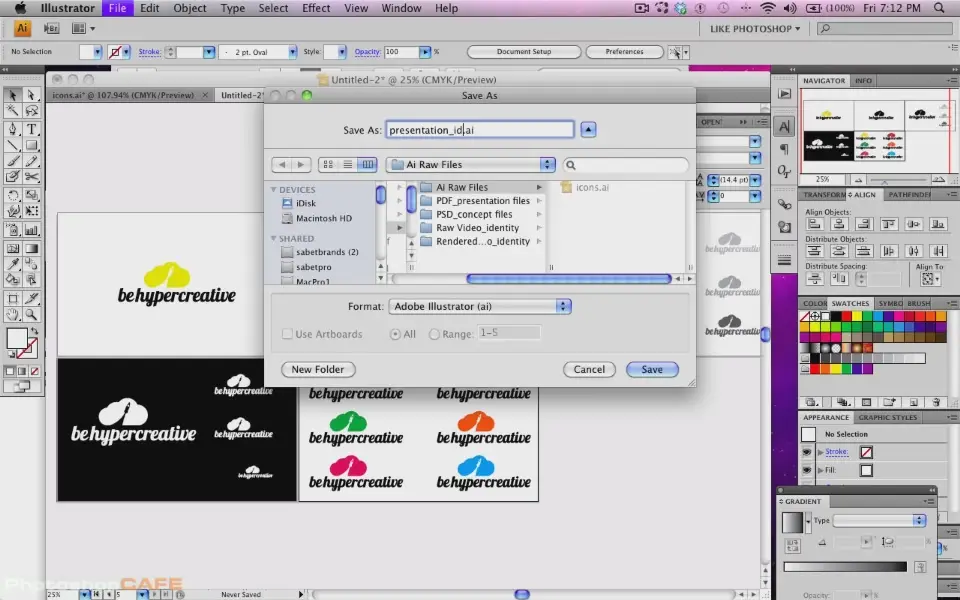Select the Gradient tool in the toolbox

click(x=31, y=249)
